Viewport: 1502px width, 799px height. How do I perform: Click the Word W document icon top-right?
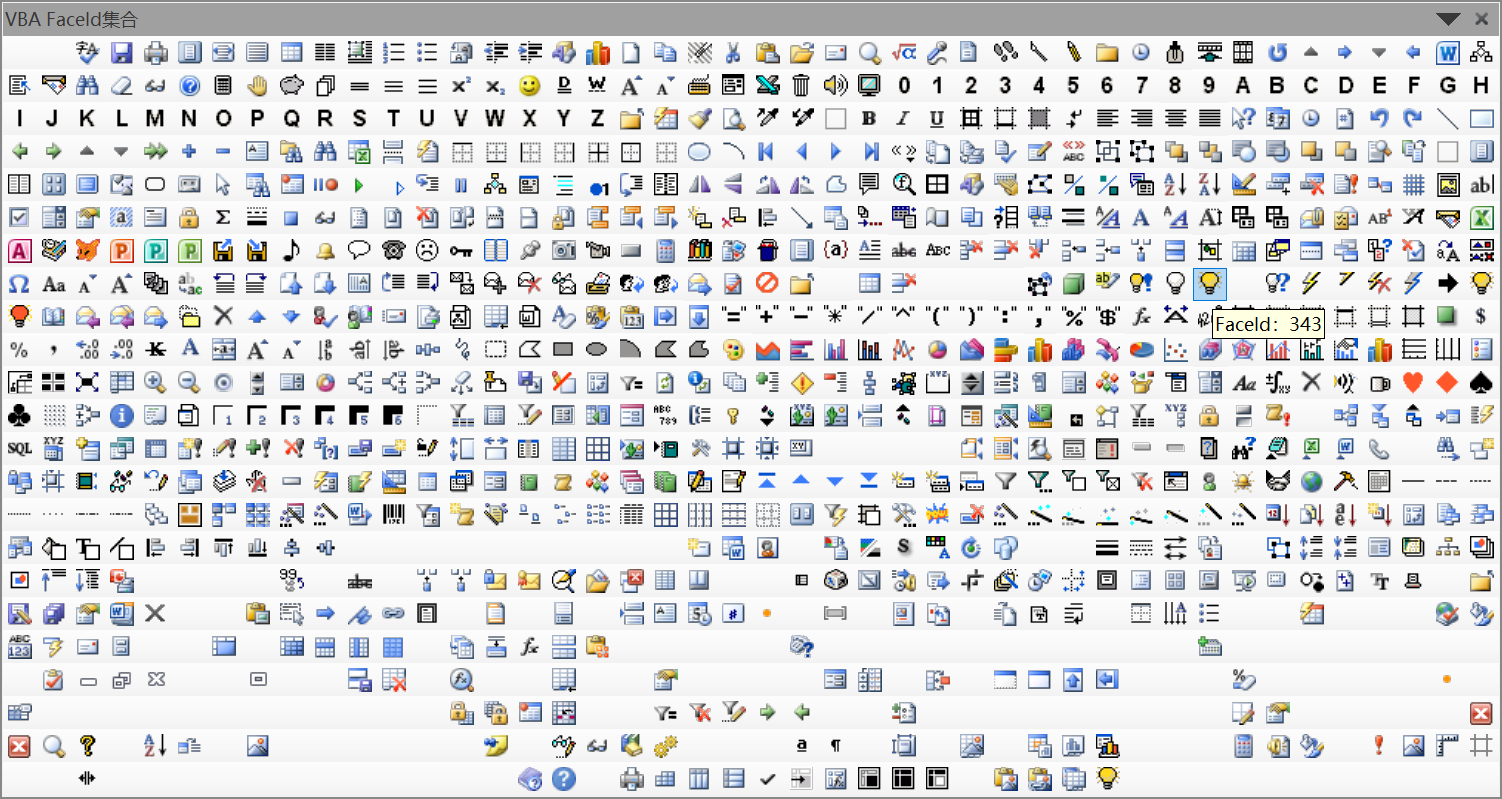(1448, 52)
